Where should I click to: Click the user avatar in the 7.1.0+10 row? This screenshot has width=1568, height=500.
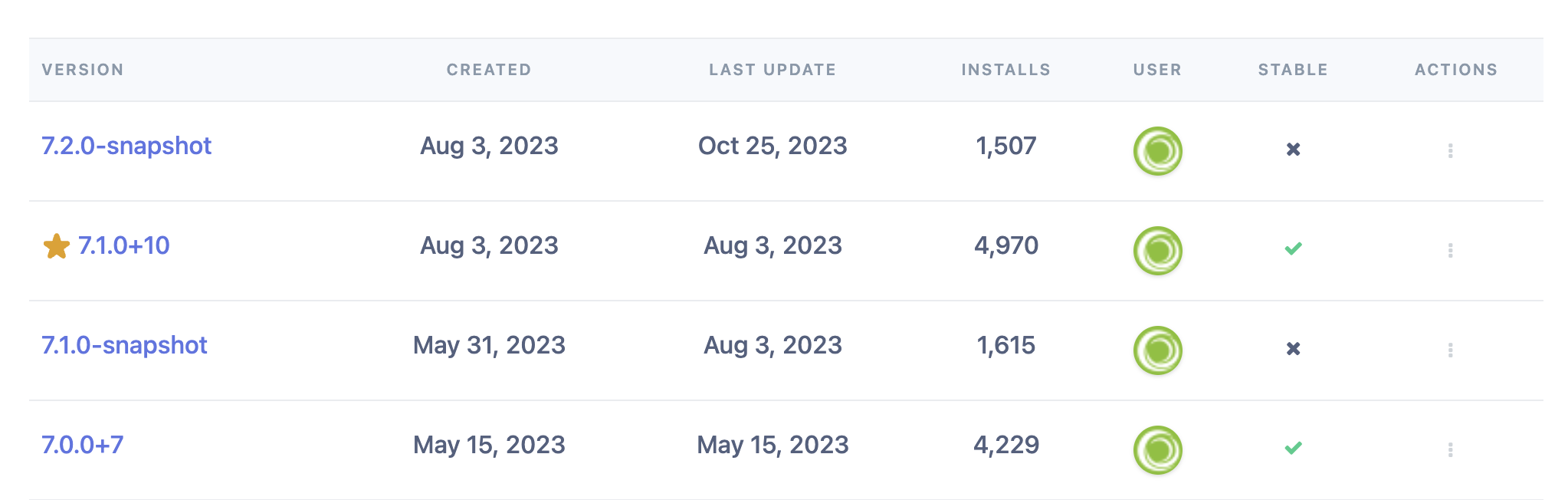tap(1157, 251)
